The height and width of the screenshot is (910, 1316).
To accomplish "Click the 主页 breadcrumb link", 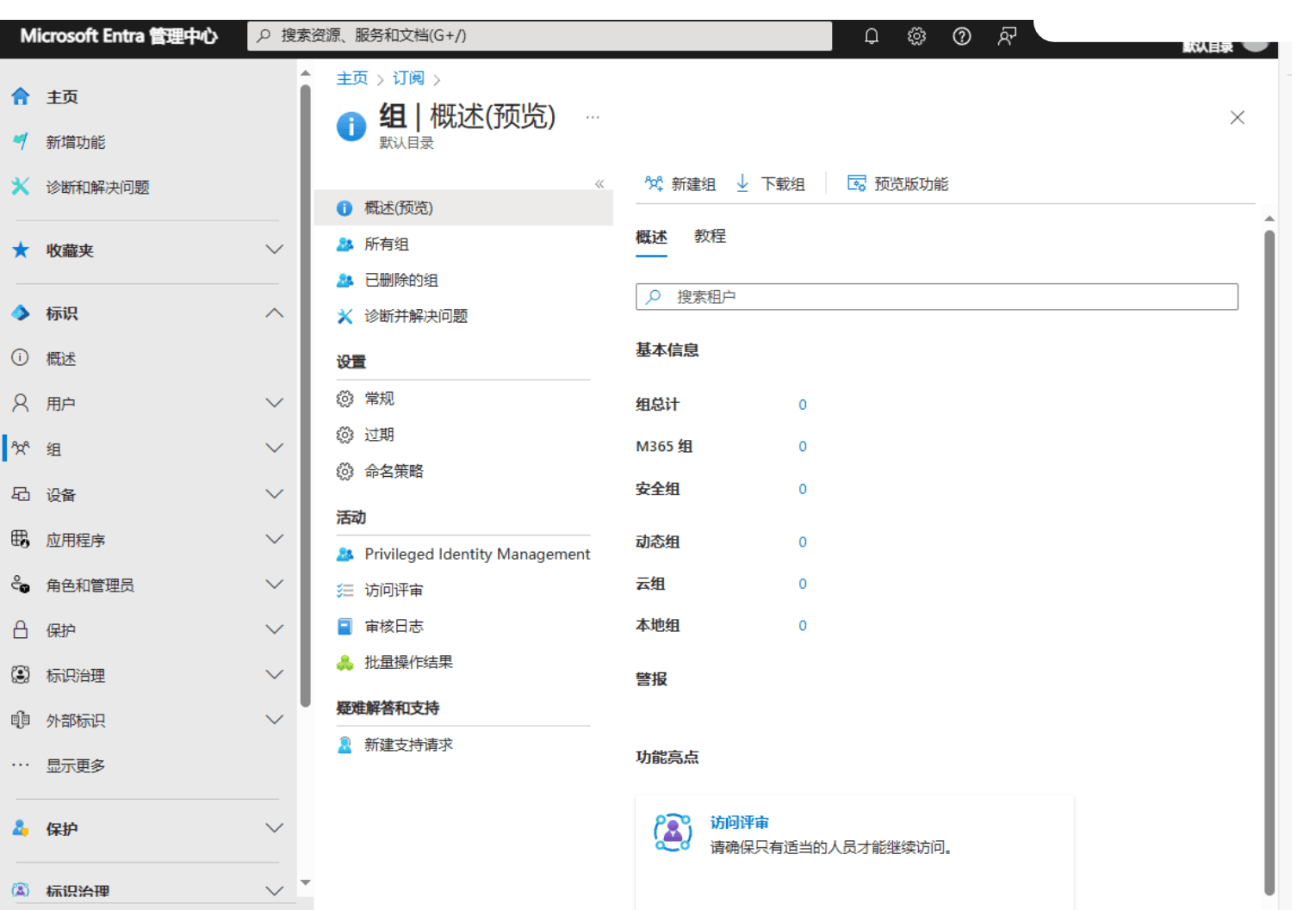I will tap(351, 78).
